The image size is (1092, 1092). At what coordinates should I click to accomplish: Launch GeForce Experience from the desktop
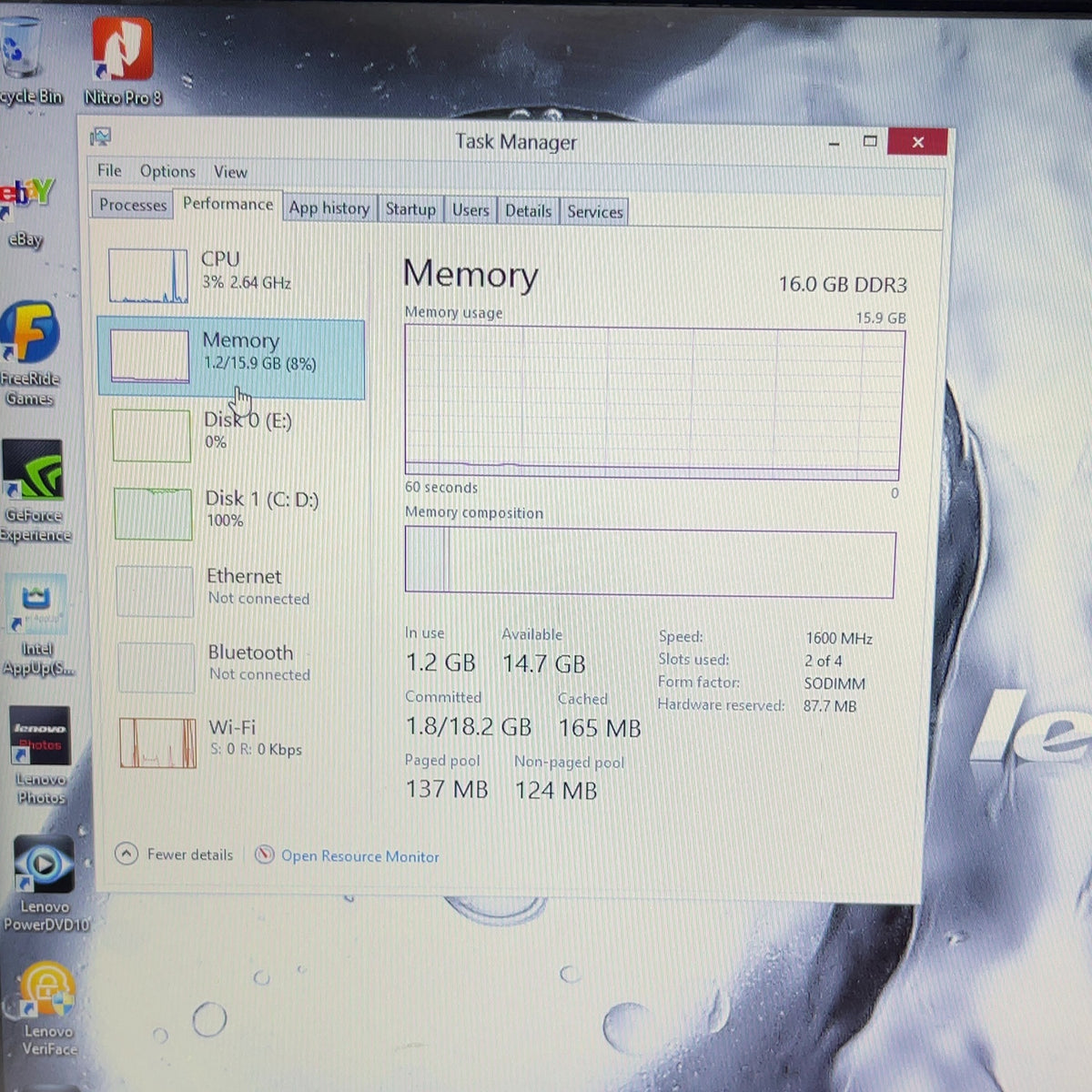tap(34, 491)
